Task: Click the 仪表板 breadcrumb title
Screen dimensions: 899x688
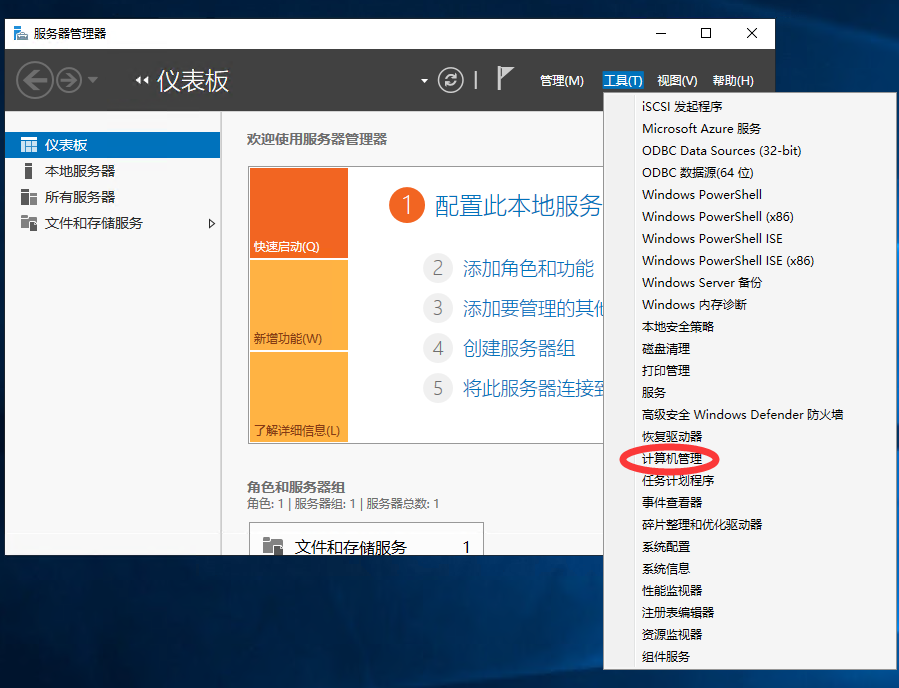Action: [x=193, y=81]
